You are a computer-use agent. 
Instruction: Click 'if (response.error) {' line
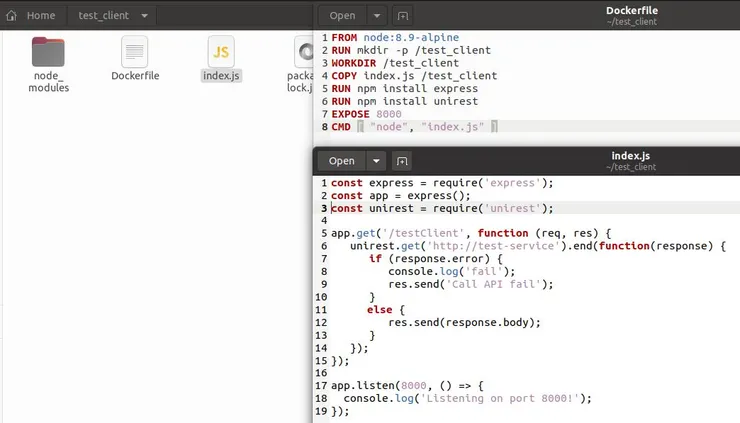pos(436,259)
